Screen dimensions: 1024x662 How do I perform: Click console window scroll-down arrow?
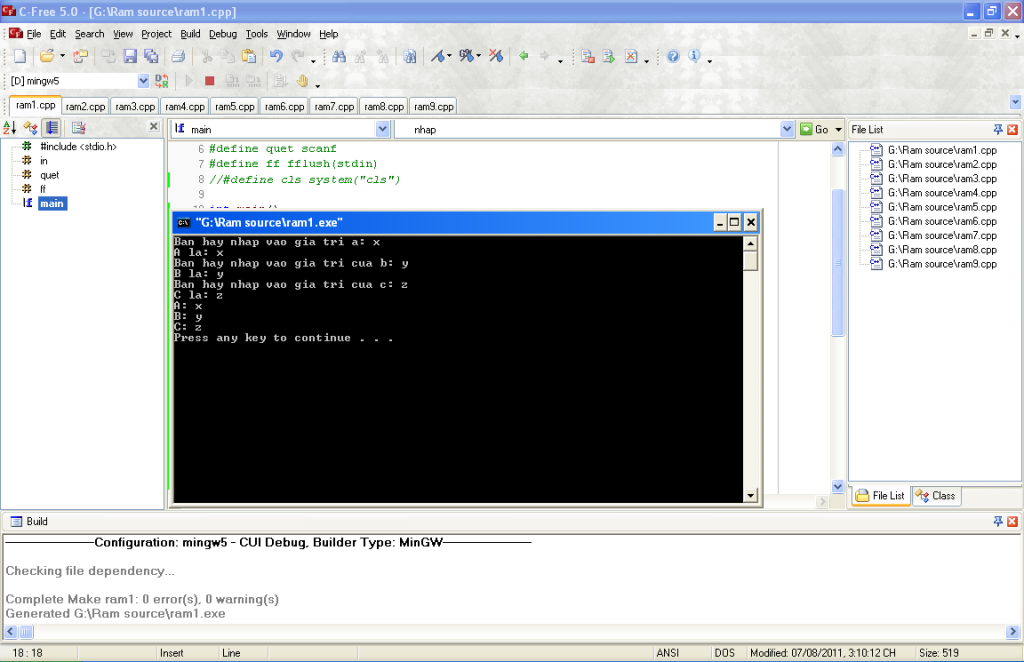tap(750, 496)
